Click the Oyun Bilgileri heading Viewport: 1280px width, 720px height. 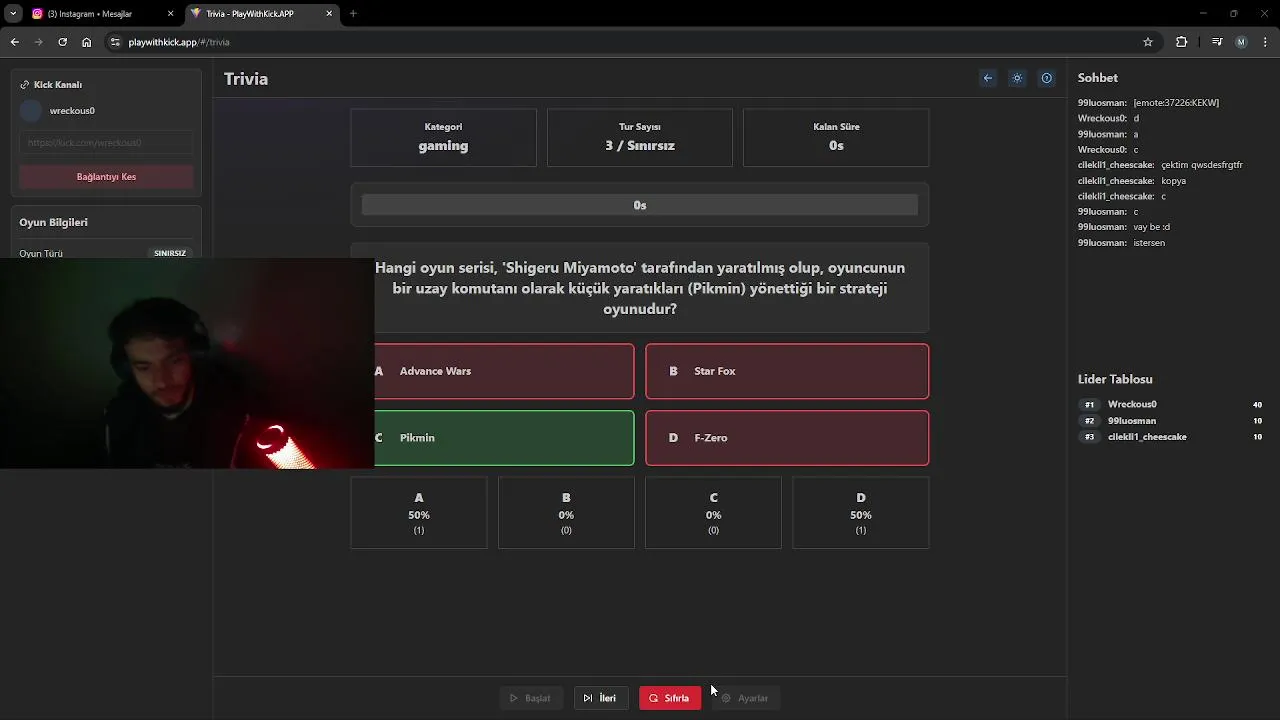(x=54, y=222)
